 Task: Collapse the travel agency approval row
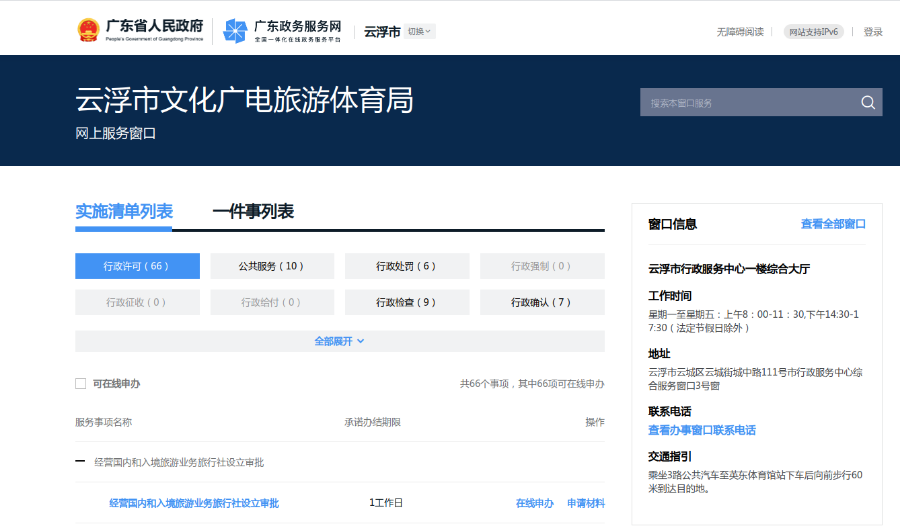[x=80, y=462]
